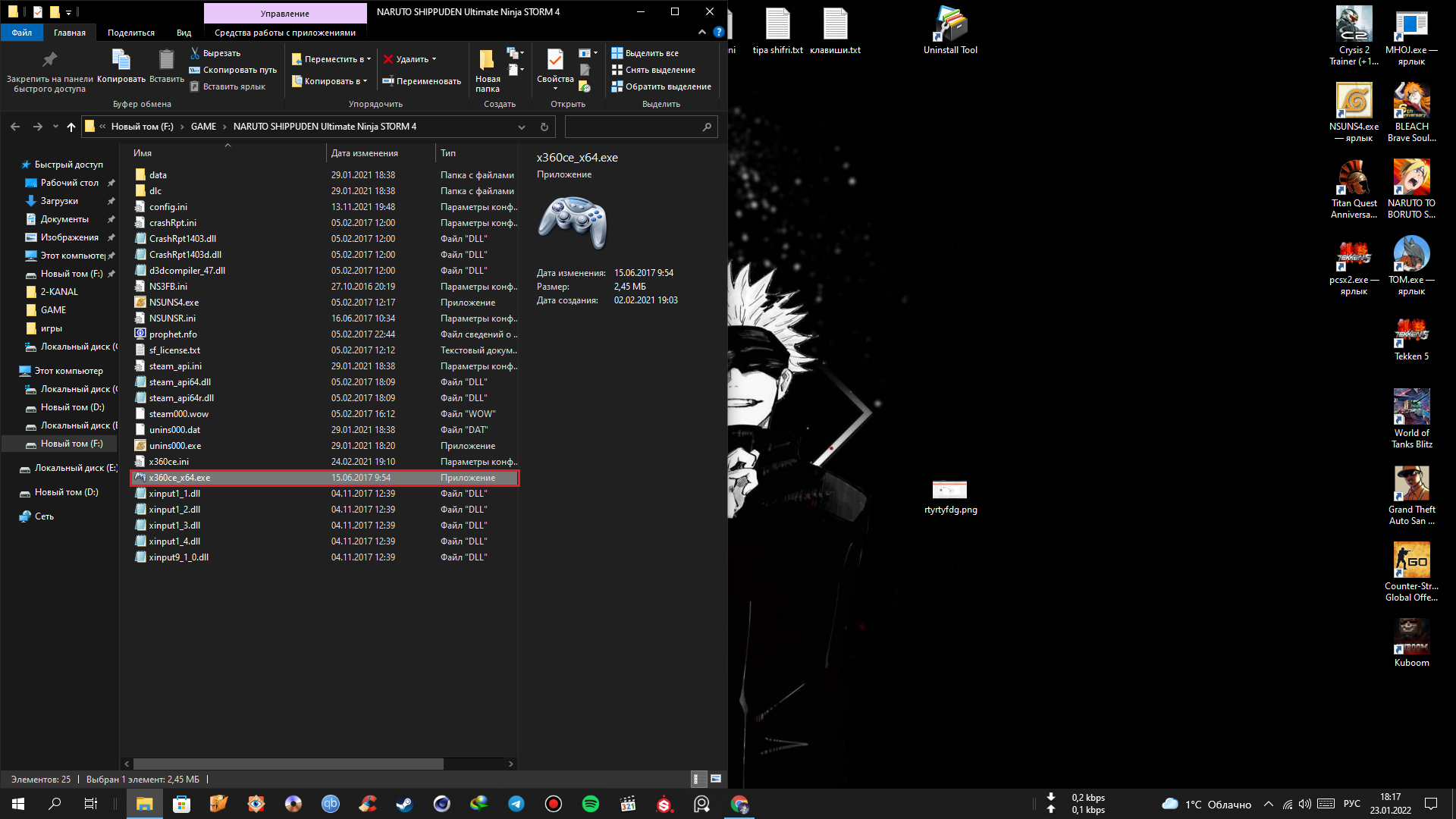Switch to the Вид ribbon tab
Image resolution: width=1456 pixels, height=819 pixels.
[184, 33]
